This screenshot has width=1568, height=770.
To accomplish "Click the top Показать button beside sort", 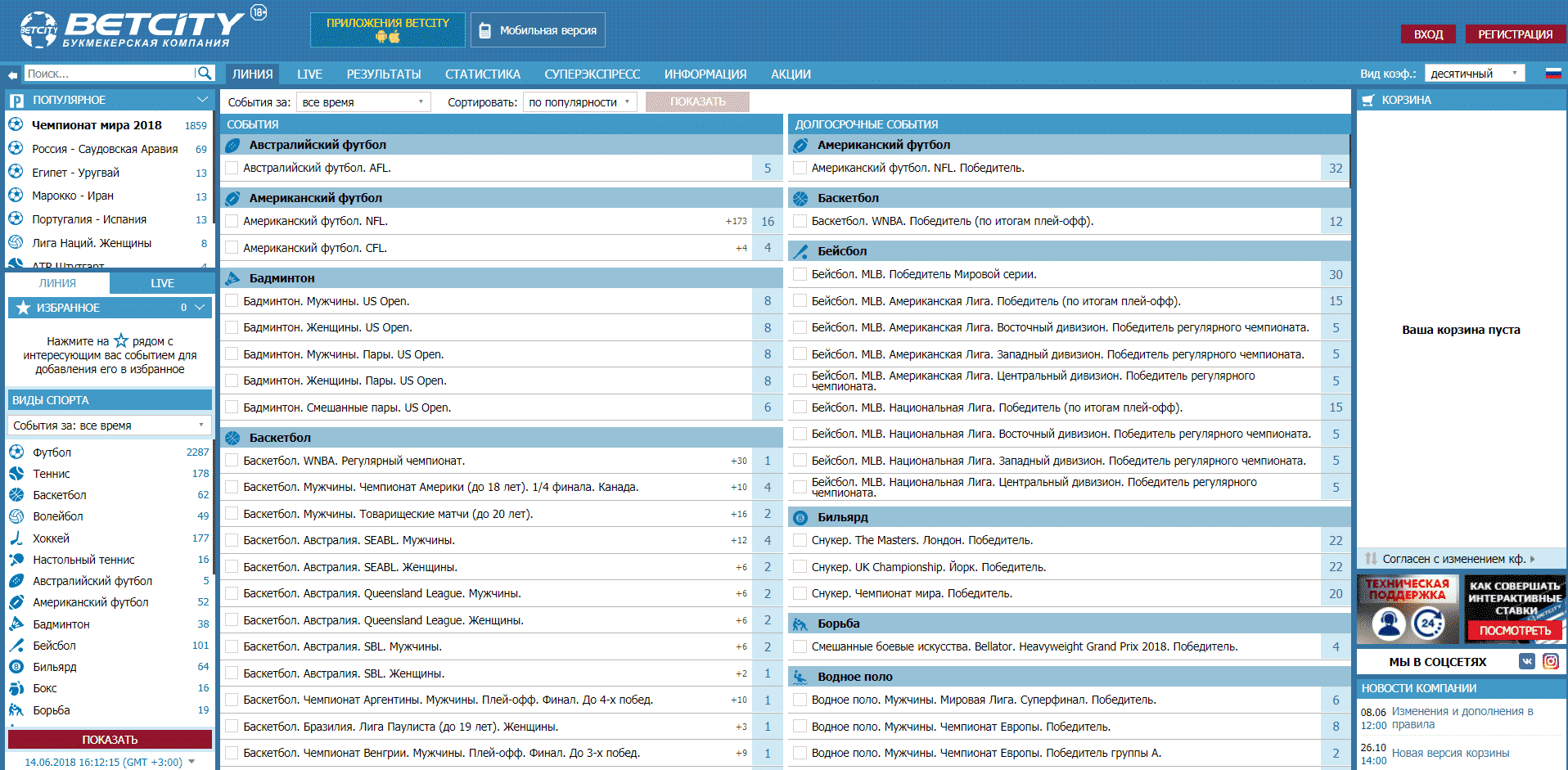I will (697, 101).
